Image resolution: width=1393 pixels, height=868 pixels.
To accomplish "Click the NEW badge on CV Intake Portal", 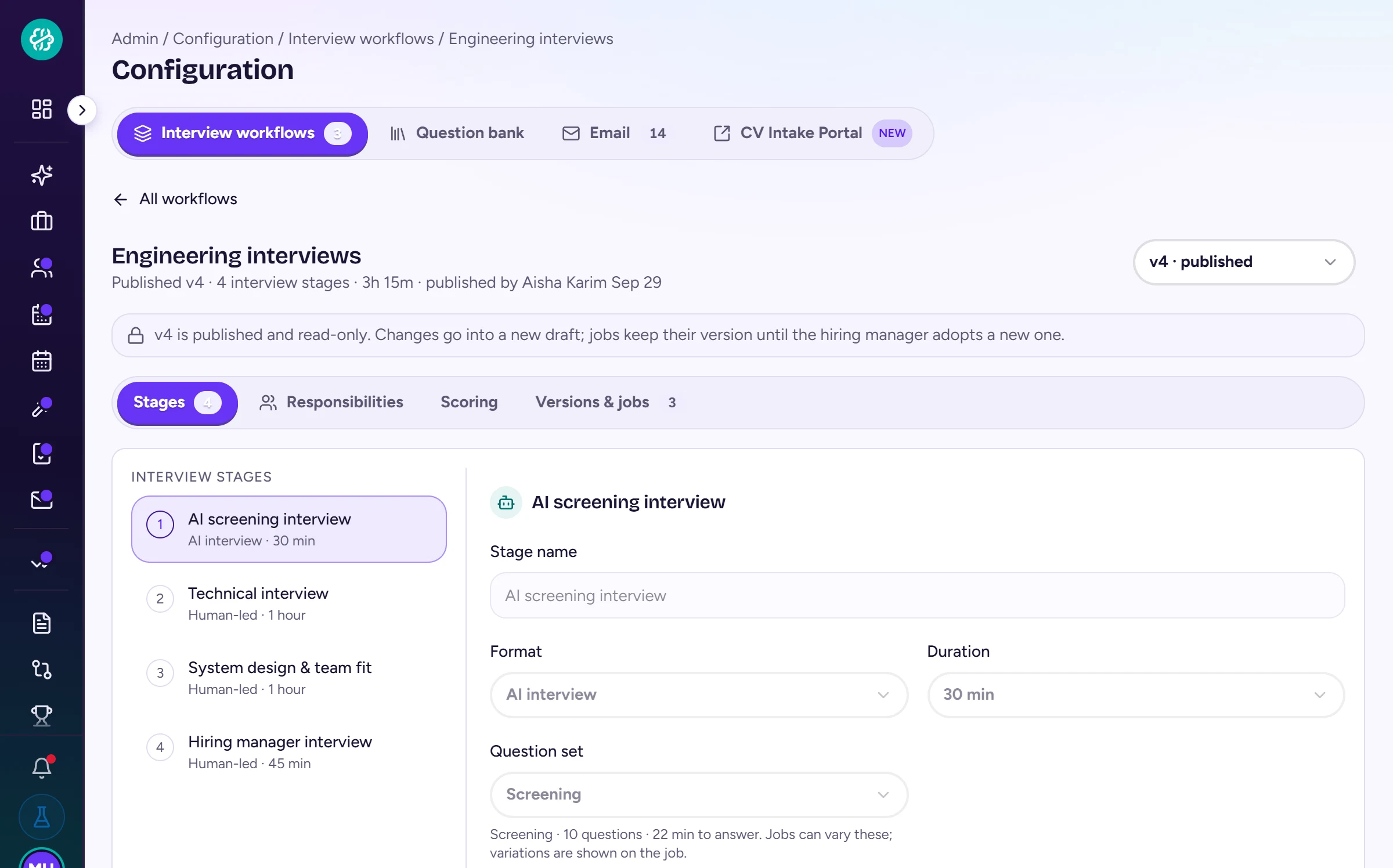I will pyautogui.click(x=892, y=133).
